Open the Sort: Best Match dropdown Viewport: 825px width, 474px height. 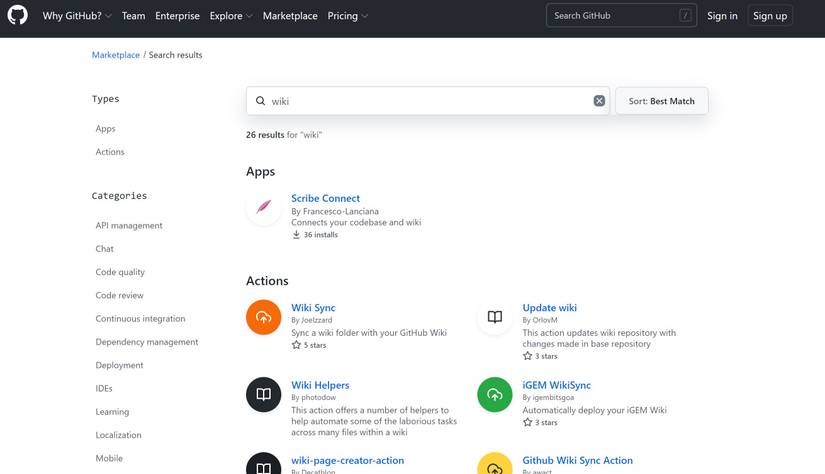[x=661, y=101]
